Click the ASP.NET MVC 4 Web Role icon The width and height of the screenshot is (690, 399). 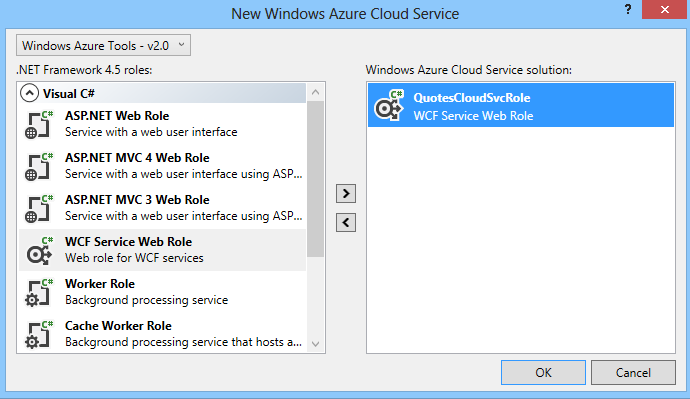(38, 167)
